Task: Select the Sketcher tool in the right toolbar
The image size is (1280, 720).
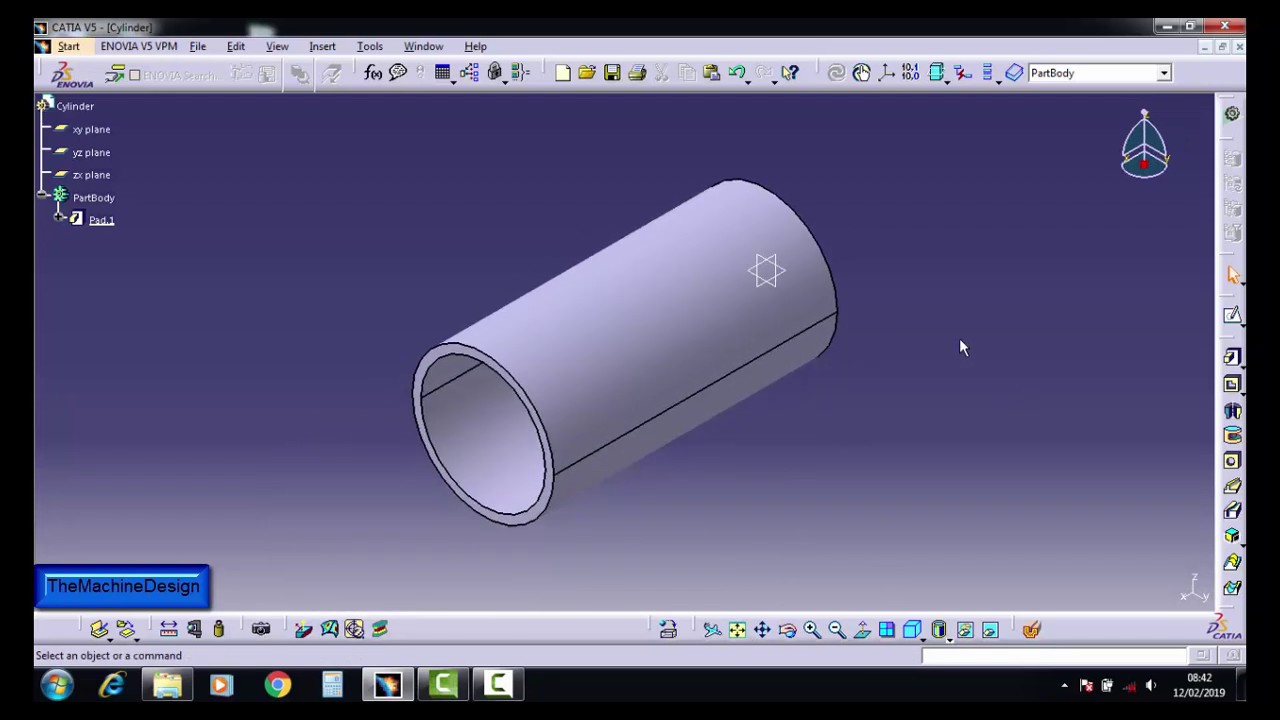Action: [1232, 316]
